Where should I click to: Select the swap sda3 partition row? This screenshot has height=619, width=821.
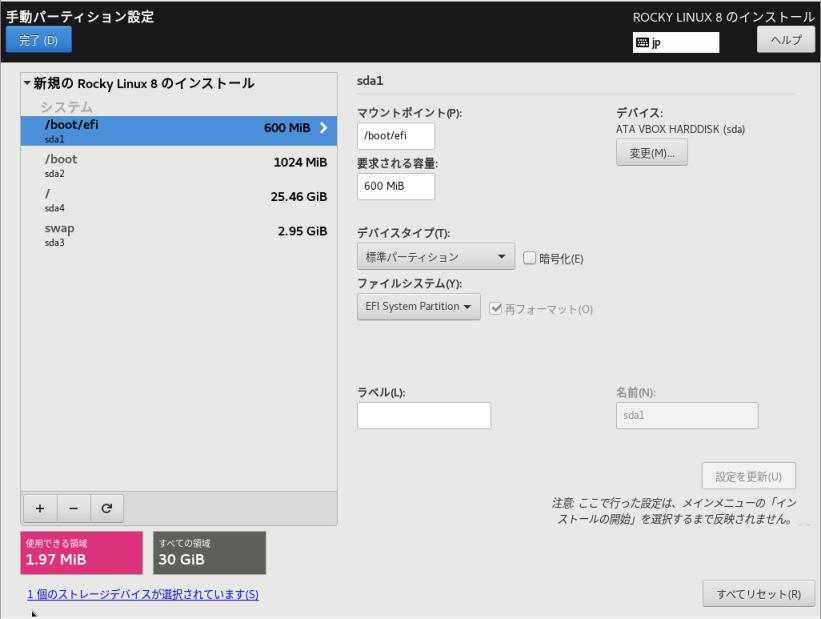(x=179, y=235)
